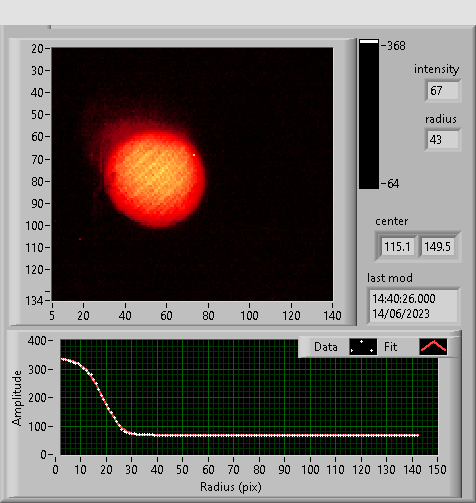Click the Data legend text label
The height and width of the screenshot is (503, 476).
pos(326,347)
